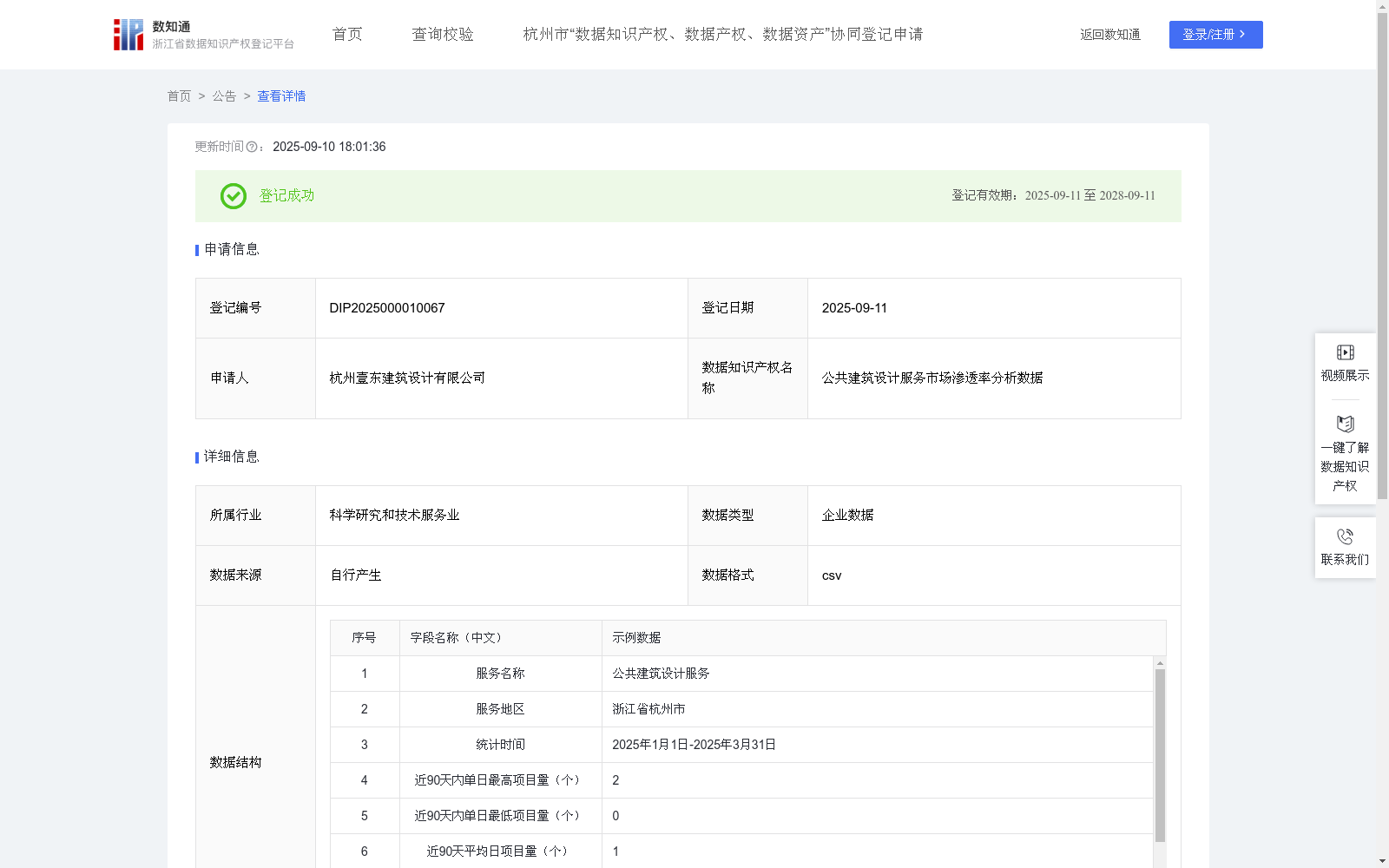This screenshot has width=1389, height=868.
Task: Click the csv data format value
Action: [832, 575]
